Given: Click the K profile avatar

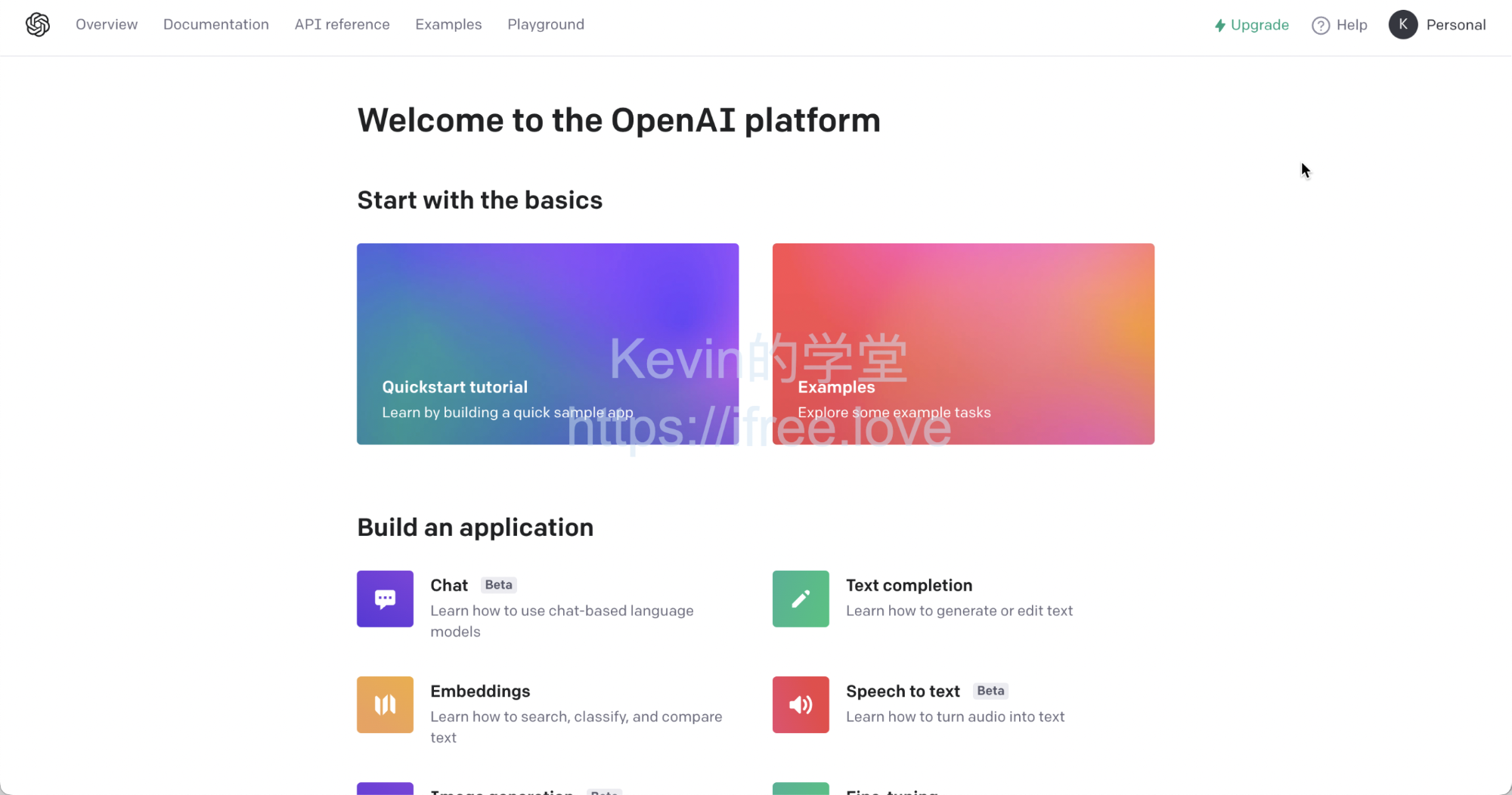Looking at the screenshot, I should point(1403,25).
